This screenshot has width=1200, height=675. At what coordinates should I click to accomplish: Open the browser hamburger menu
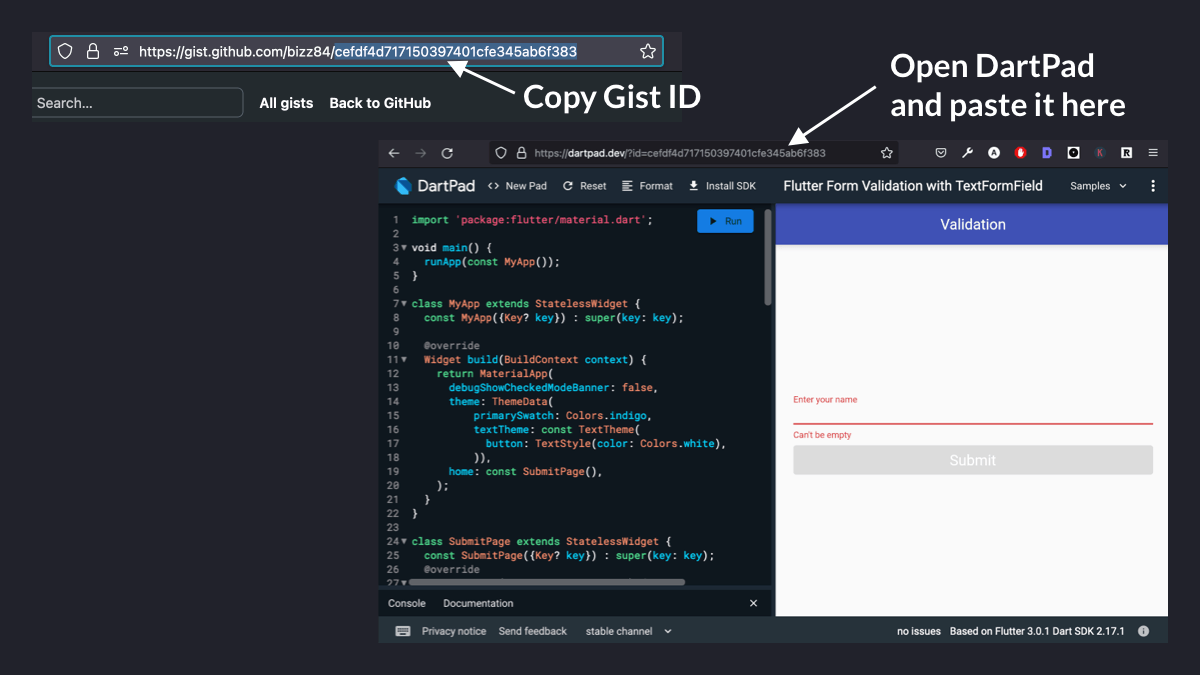click(1153, 153)
